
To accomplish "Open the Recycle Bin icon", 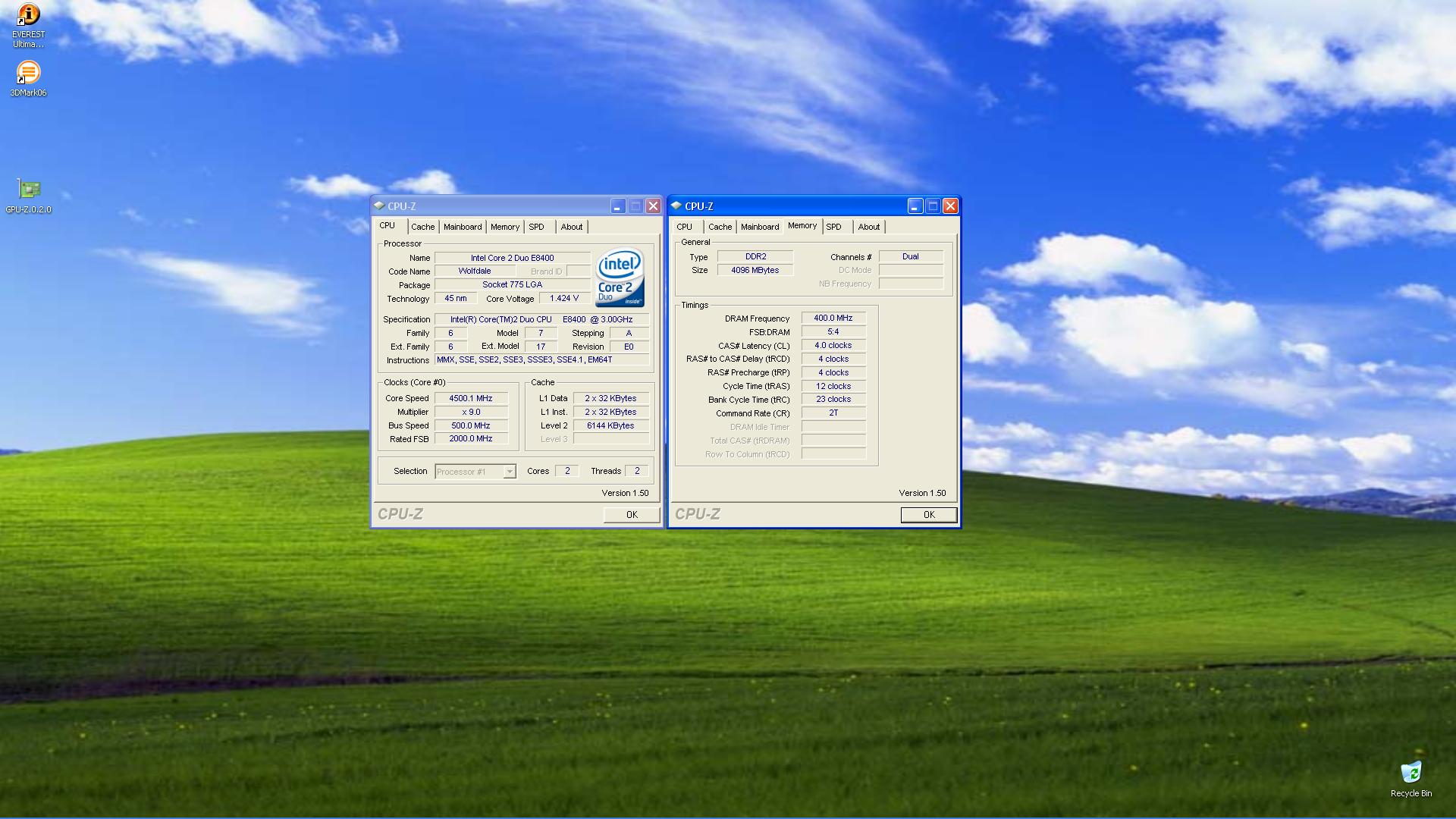I will (1411, 780).
